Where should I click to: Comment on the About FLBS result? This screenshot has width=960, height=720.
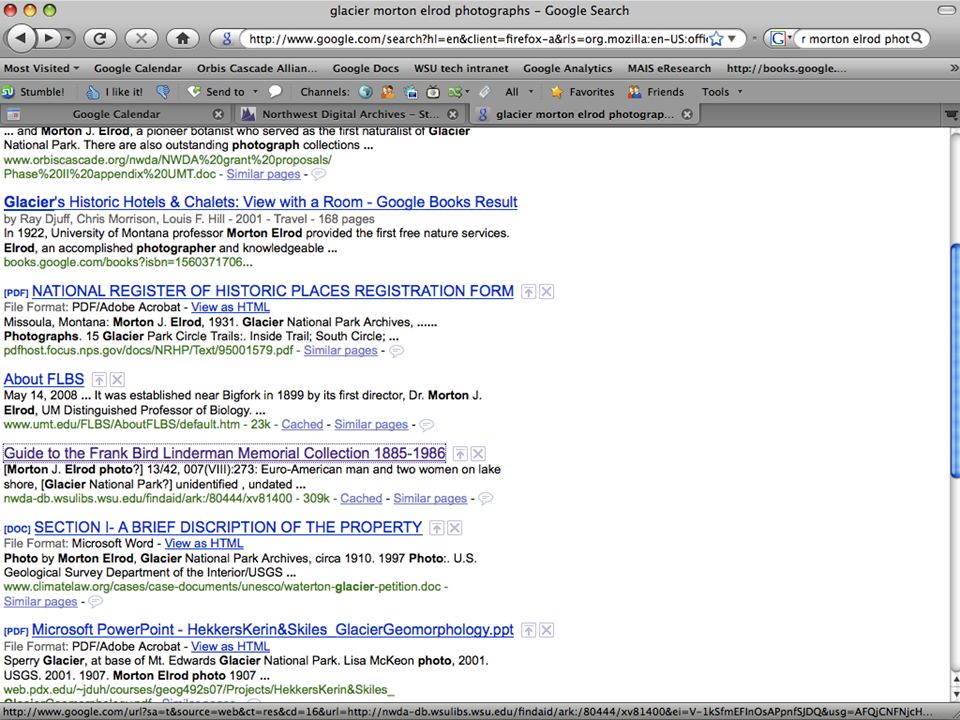pyautogui.click(x=427, y=424)
